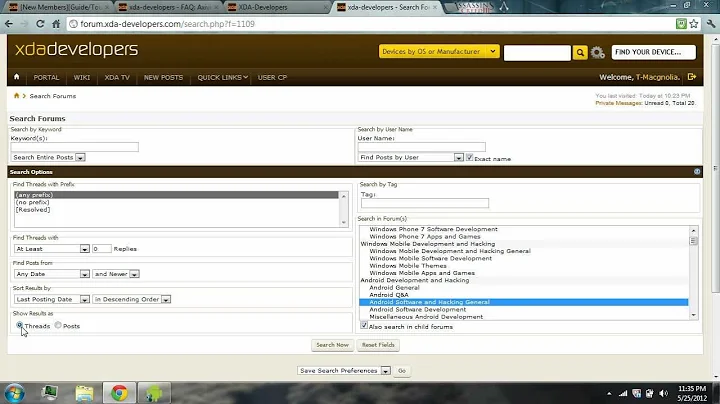Open the T-Macgnolia username link
Image resolution: width=720 pixels, height=404 pixels.
[657, 77]
